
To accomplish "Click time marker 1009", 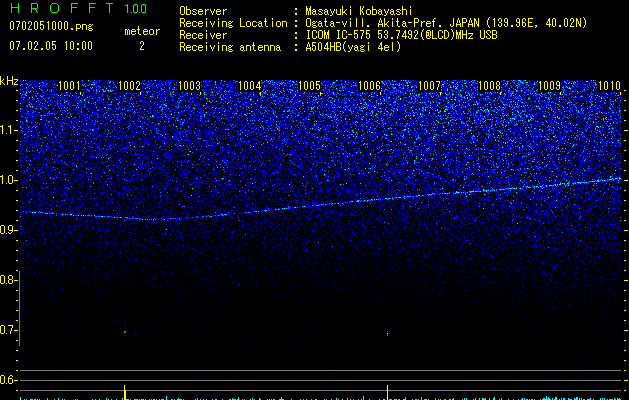I will pos(549,86).
